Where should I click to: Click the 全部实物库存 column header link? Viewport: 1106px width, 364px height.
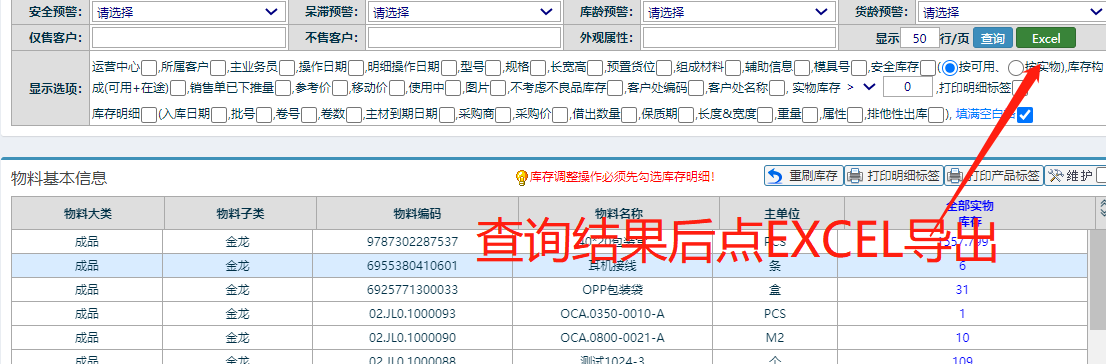click(970, 214)
